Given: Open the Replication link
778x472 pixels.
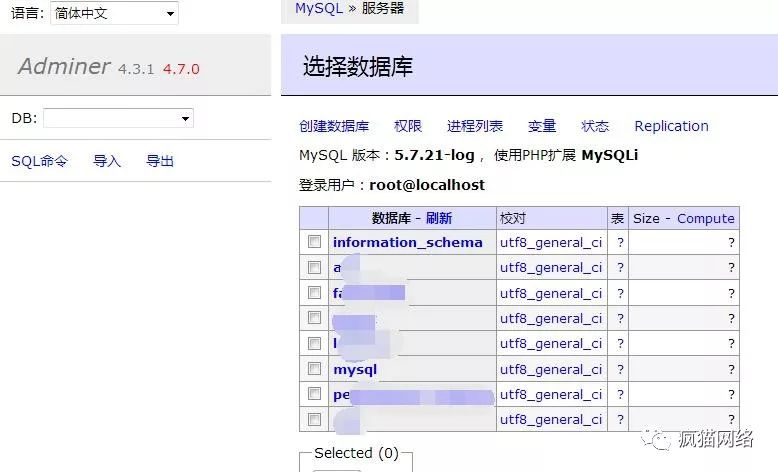Looking at the screenshot, I should (x=671, y=126).
